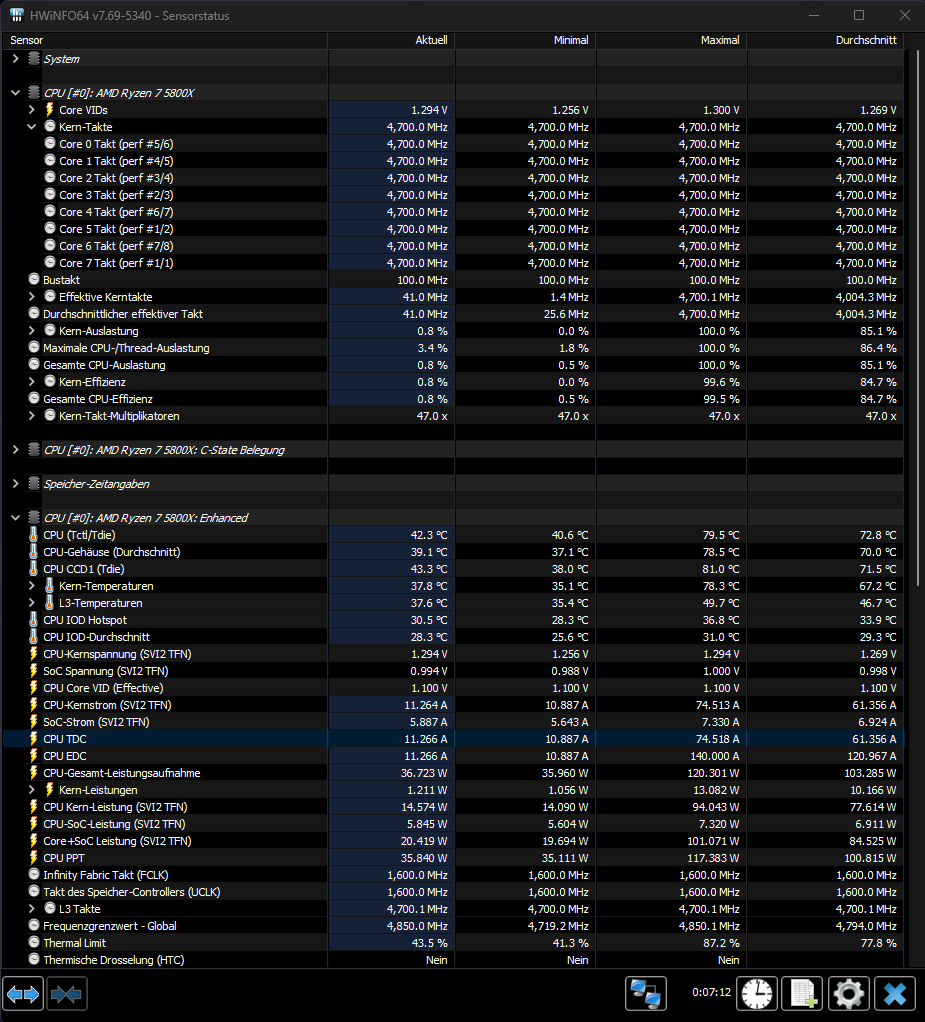The image size is (925, 1022).
Task: Click the thermometer icon of CPU IOD Hotspot
Action: coord(34,619)
